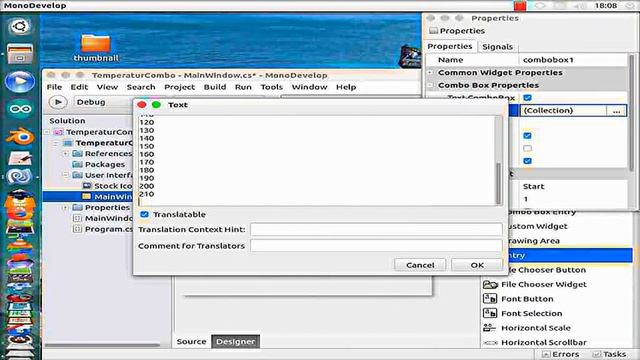Launch the media player dock icon
This screenshot has width=640, height=360.
pyautogui.click(x=19, y=81)
